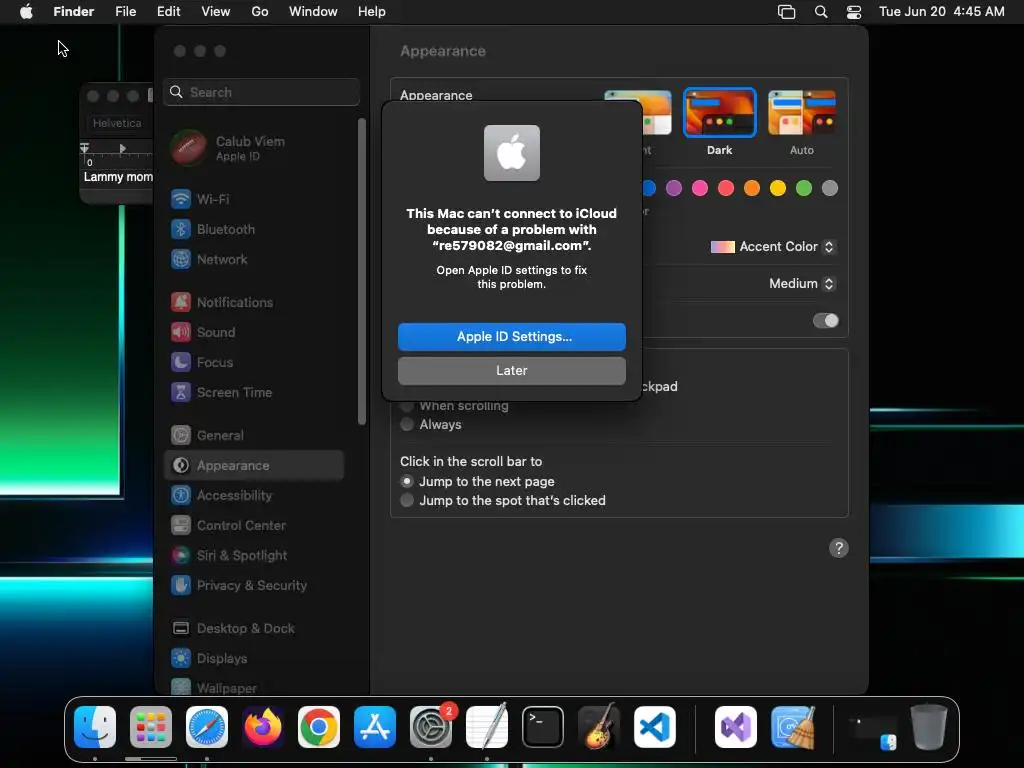Image resolution: width=1024 pixels, height=768 pixels.
Task: Choose the red accent color
Action: pos(726,189)
